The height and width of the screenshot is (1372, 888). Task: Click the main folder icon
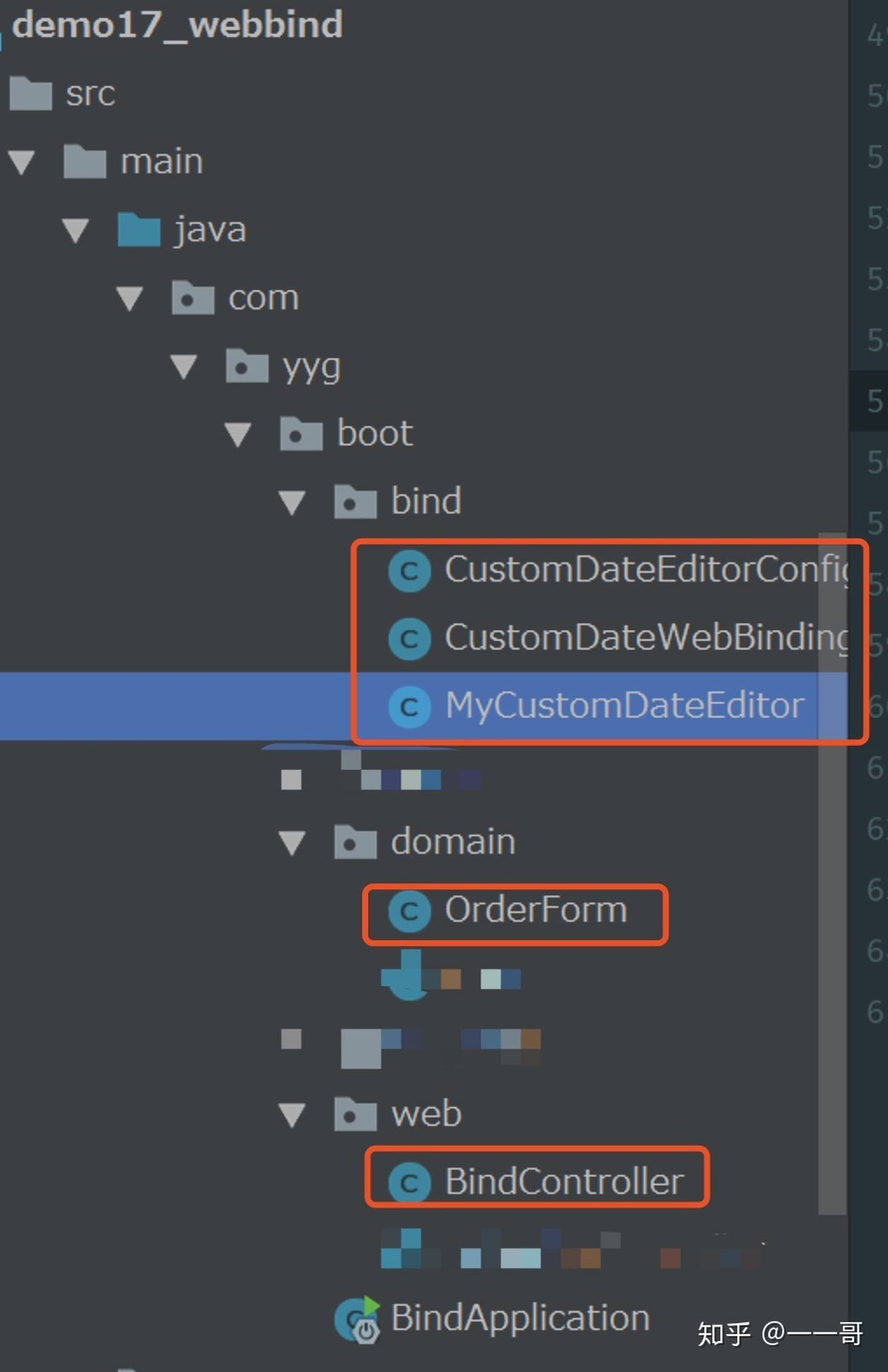pyautogui.click(x=85, y=161)
